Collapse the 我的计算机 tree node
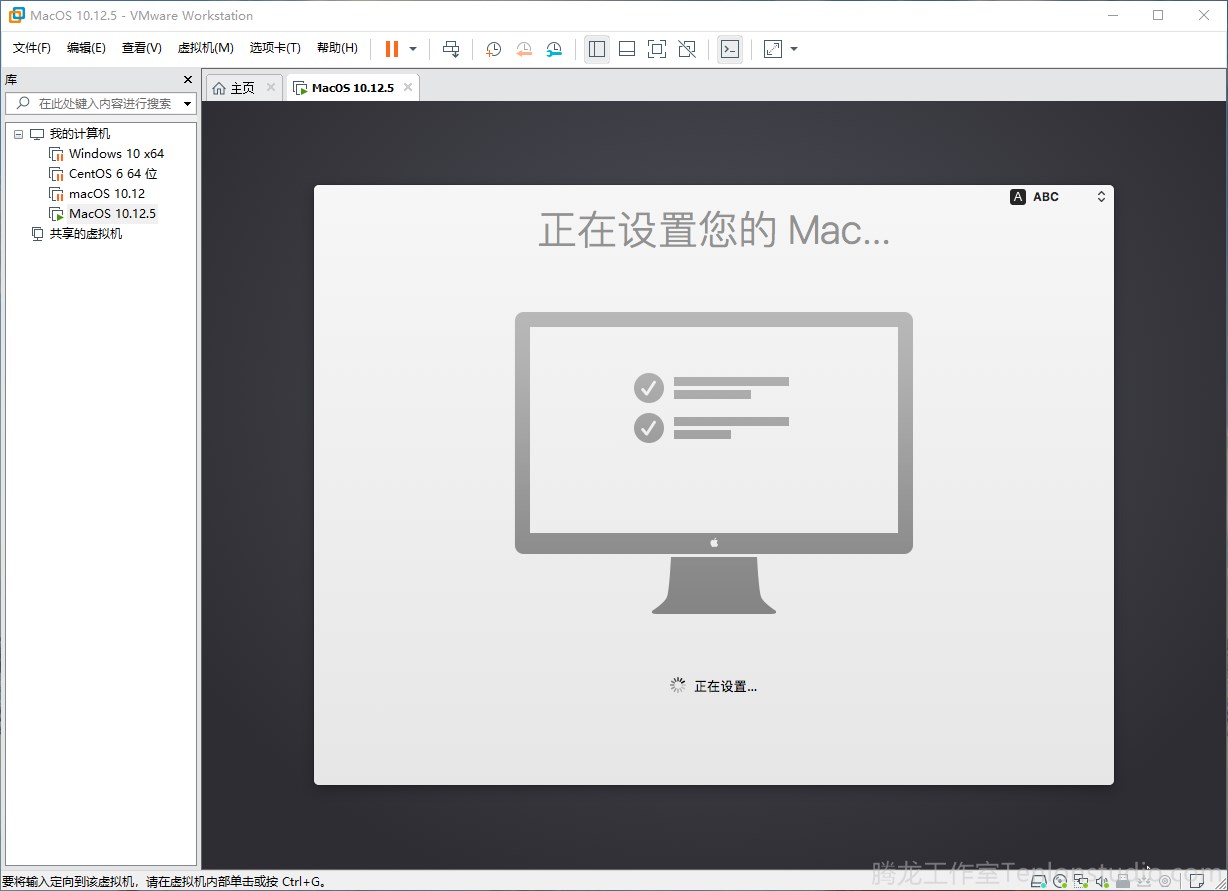This screenshot has height=891, width=1228. (18, 134)
